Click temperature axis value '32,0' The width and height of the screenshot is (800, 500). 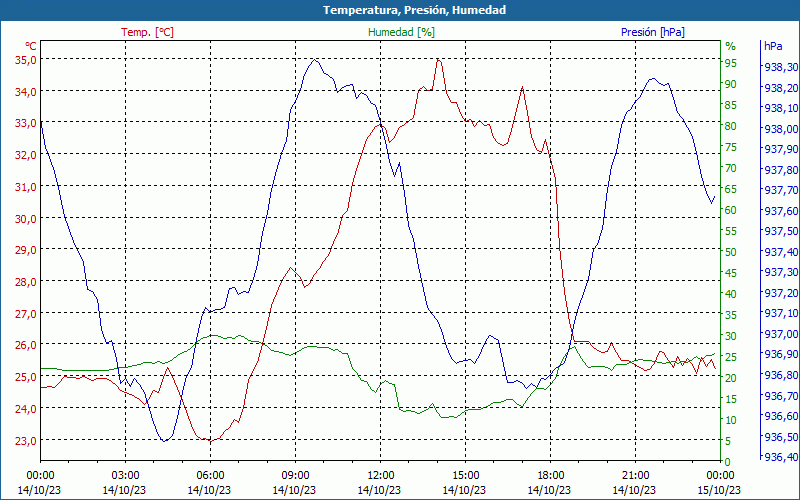(26, 155)
